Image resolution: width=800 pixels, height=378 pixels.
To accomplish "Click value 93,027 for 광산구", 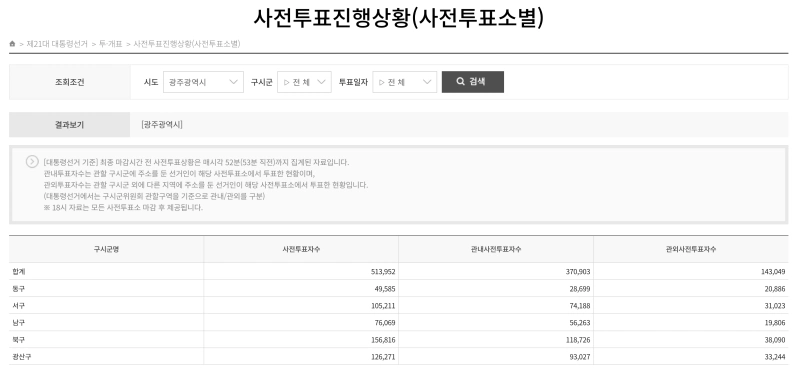I will [580, 357].
